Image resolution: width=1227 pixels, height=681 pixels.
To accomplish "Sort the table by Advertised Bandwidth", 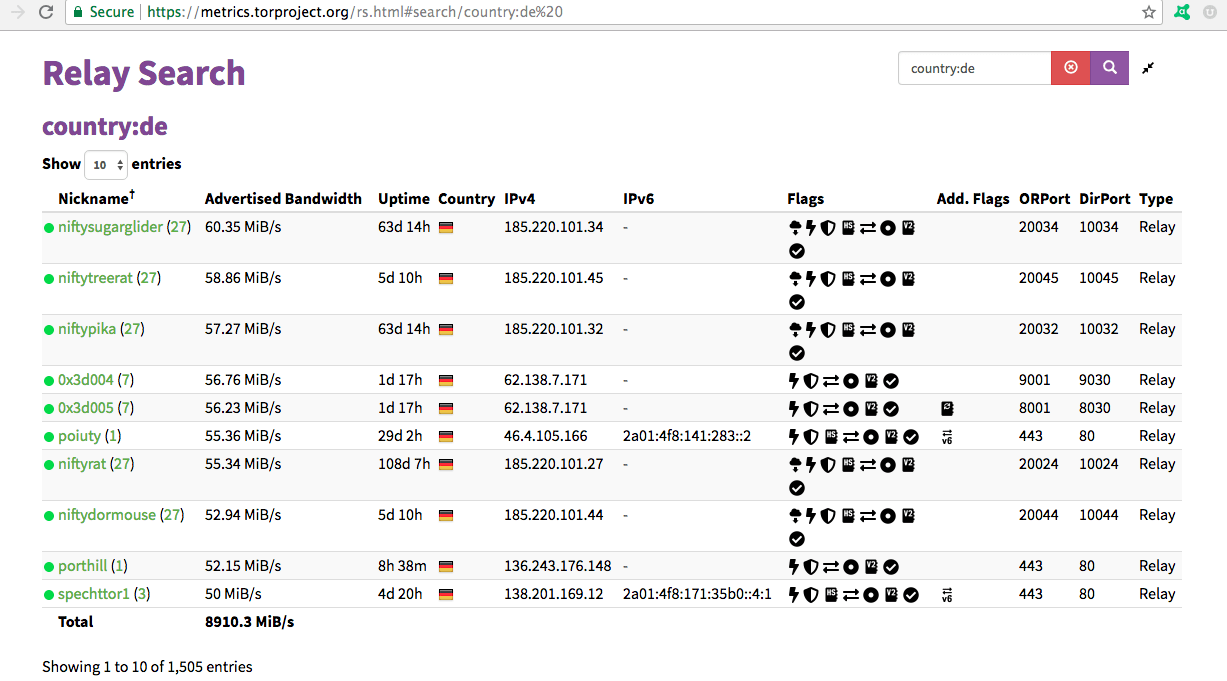I will [x=283, y=198].
